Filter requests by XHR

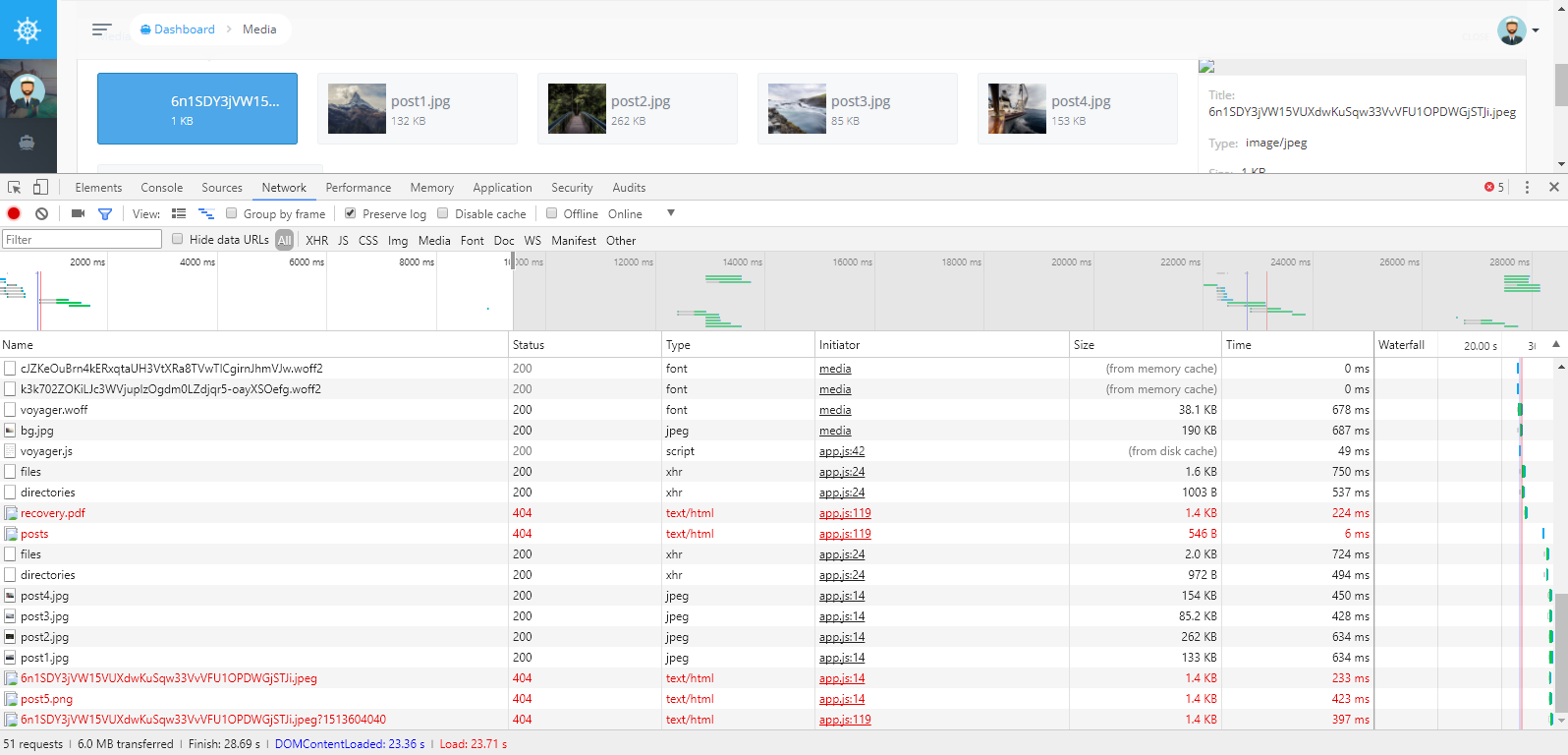pos(317,240)
